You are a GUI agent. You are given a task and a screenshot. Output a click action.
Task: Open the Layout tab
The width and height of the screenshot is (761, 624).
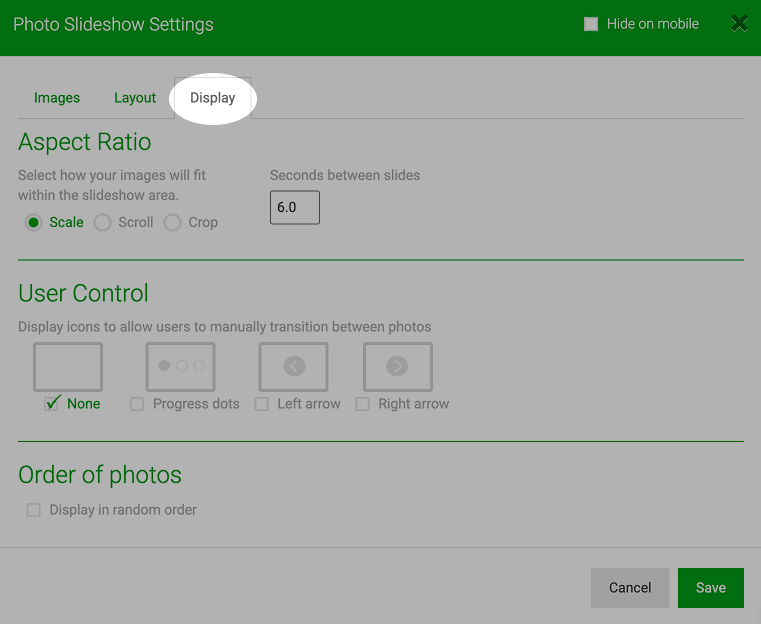pos(135,98)
